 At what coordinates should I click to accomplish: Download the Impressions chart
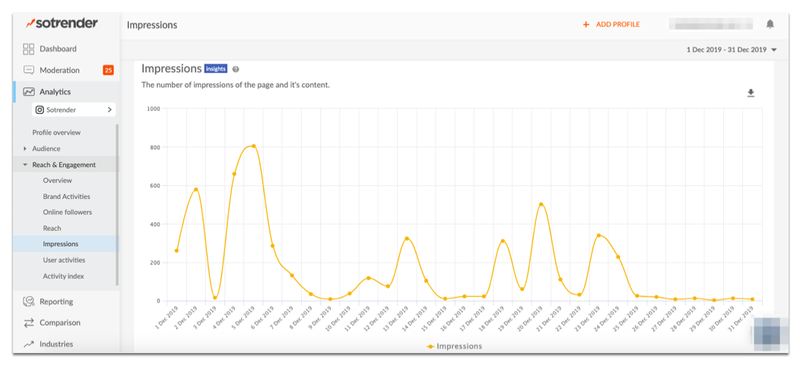pos(751,93)
